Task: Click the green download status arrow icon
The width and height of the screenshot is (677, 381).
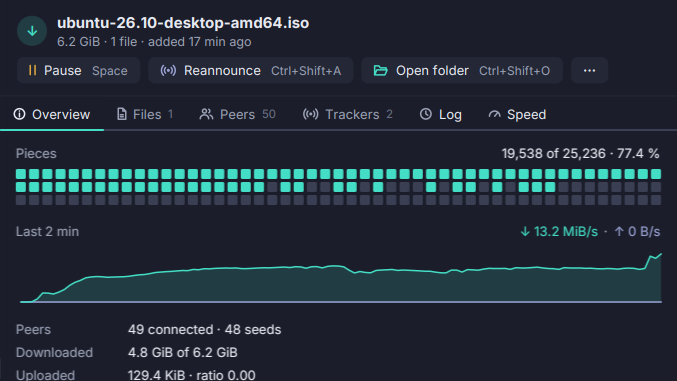Action: (32, 31)
